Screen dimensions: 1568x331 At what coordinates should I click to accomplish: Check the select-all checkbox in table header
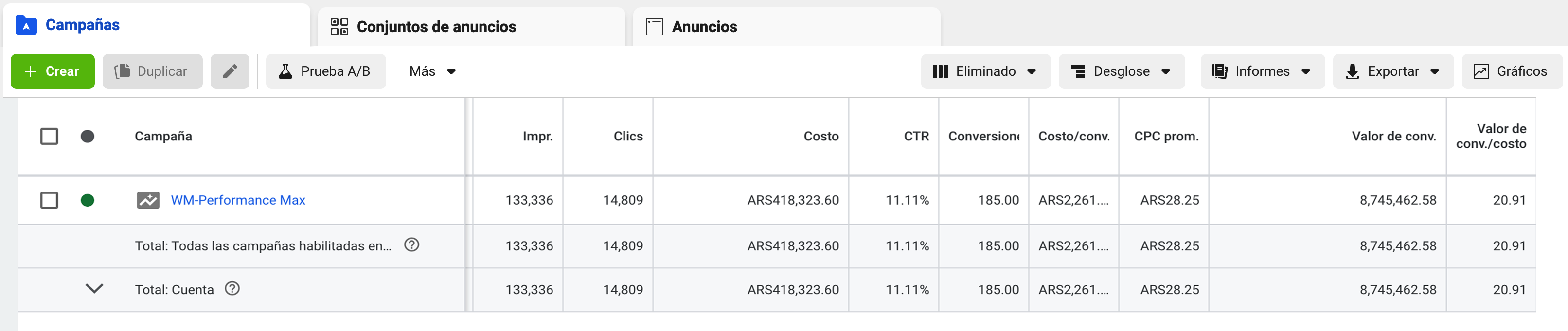point(49,136)
